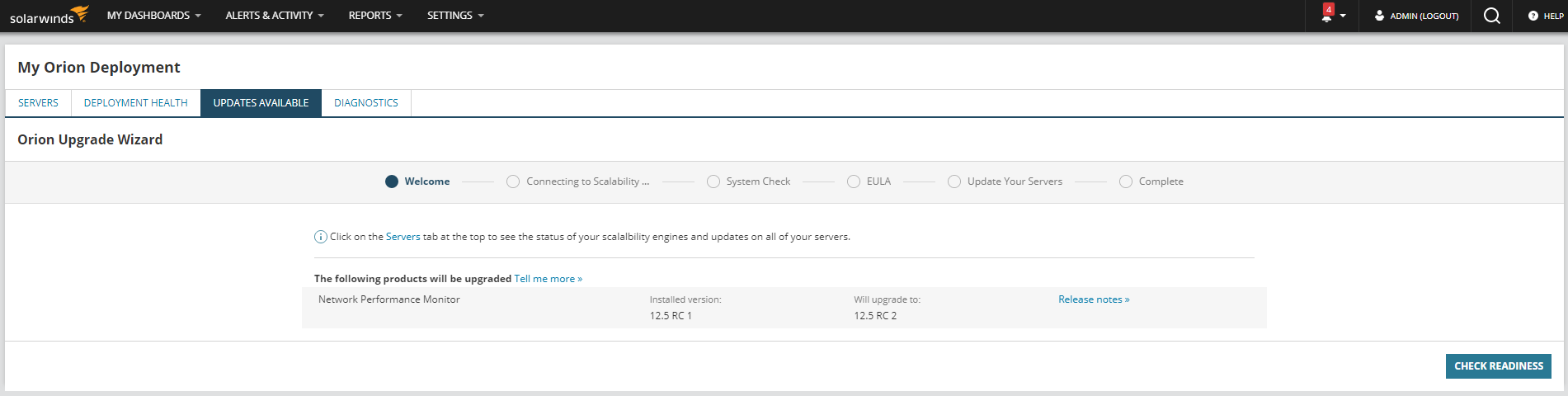Open the notifications bell icon
The width and height of the screenshot is (1568, 396).
tap(1326, 16)
